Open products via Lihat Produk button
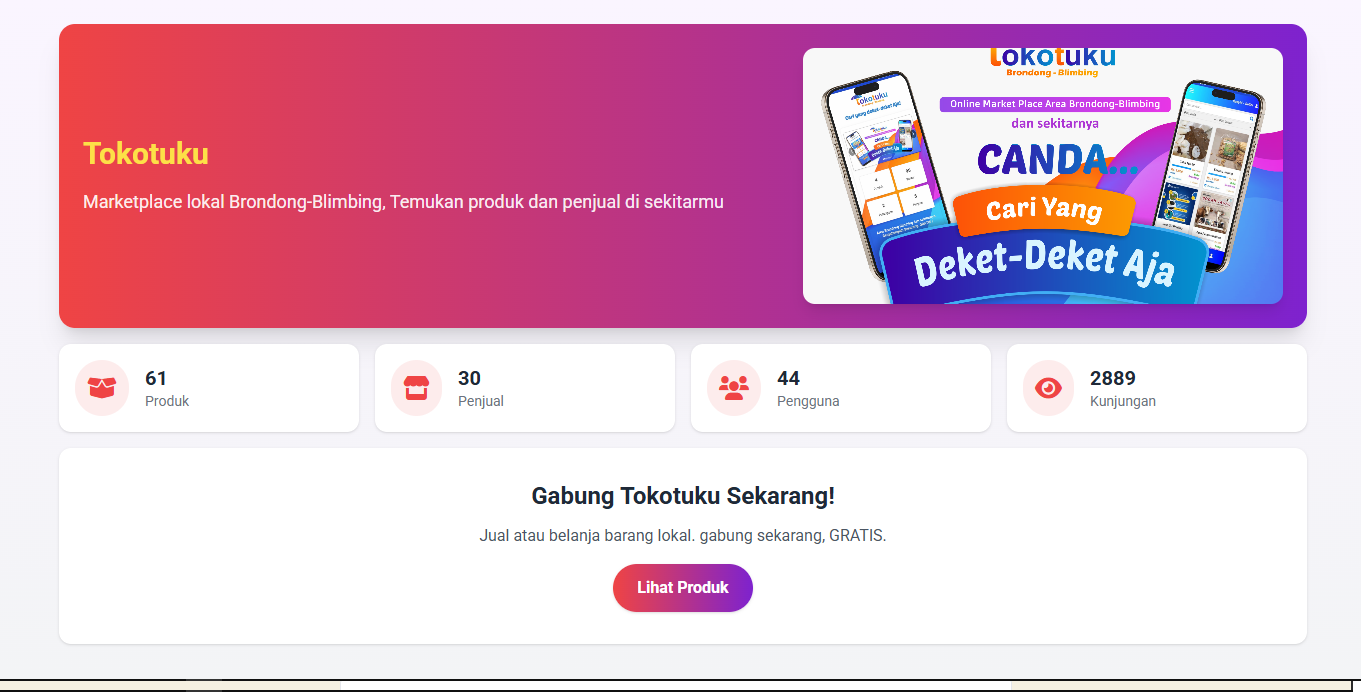Image resolution: width=1361 pixels, height=692 pixels. pyautogui.click(x=683, y=588)
